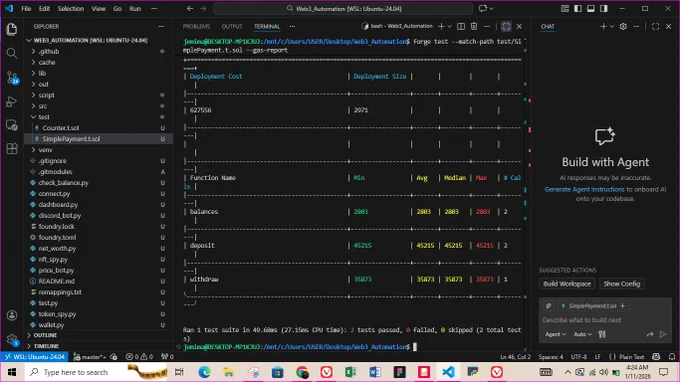This screenshot has width=680, height=382.
Task: Switch to the OUTPUT tab
Action: (x=232, y=26)
